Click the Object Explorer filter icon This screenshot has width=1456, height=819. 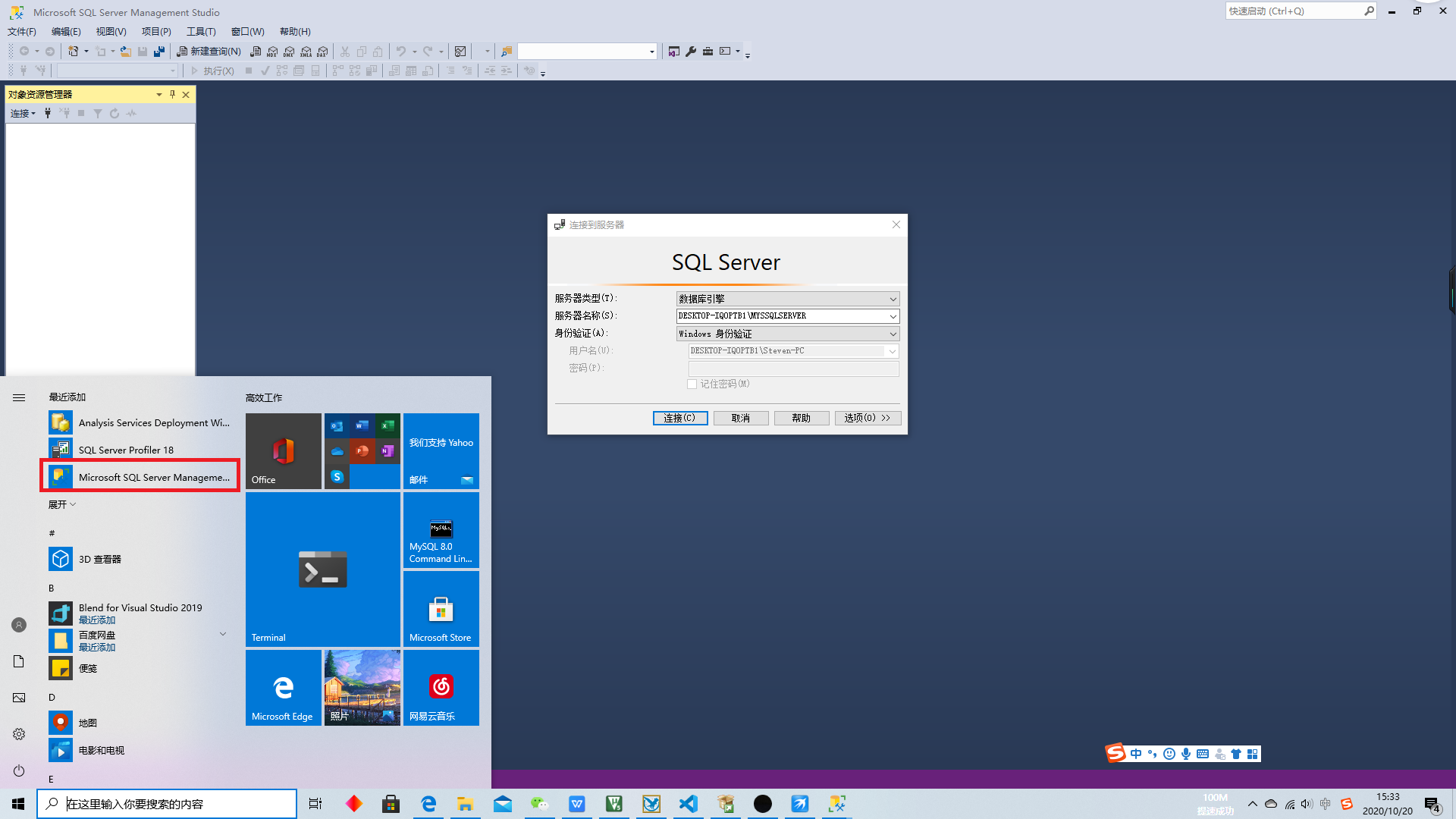click(x=98, y=113)
